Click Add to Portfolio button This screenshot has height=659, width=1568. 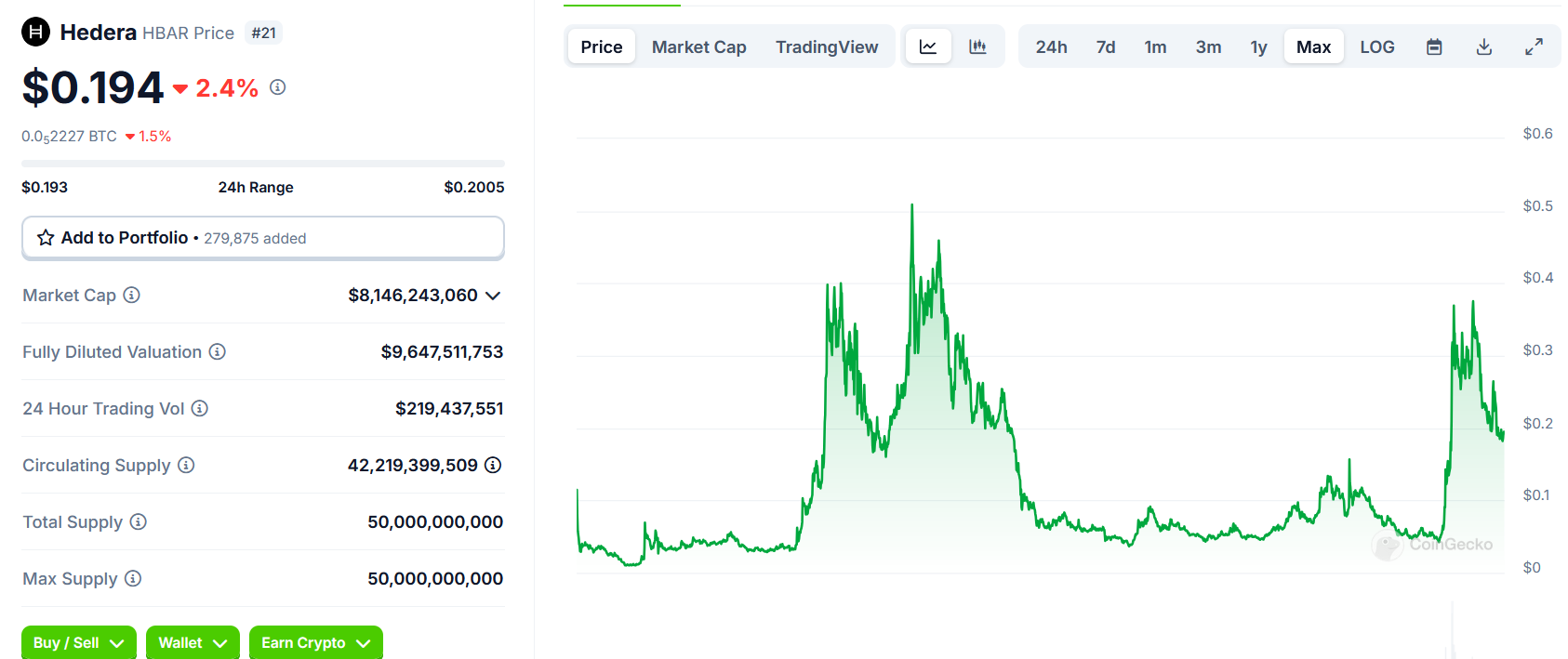263,238
